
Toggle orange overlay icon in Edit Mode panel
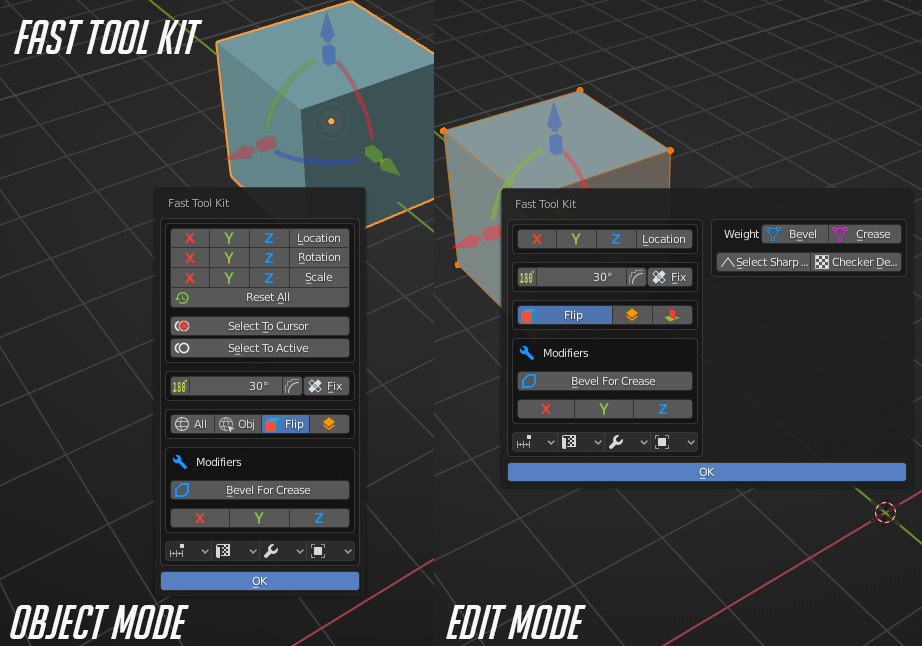point(632,315)
